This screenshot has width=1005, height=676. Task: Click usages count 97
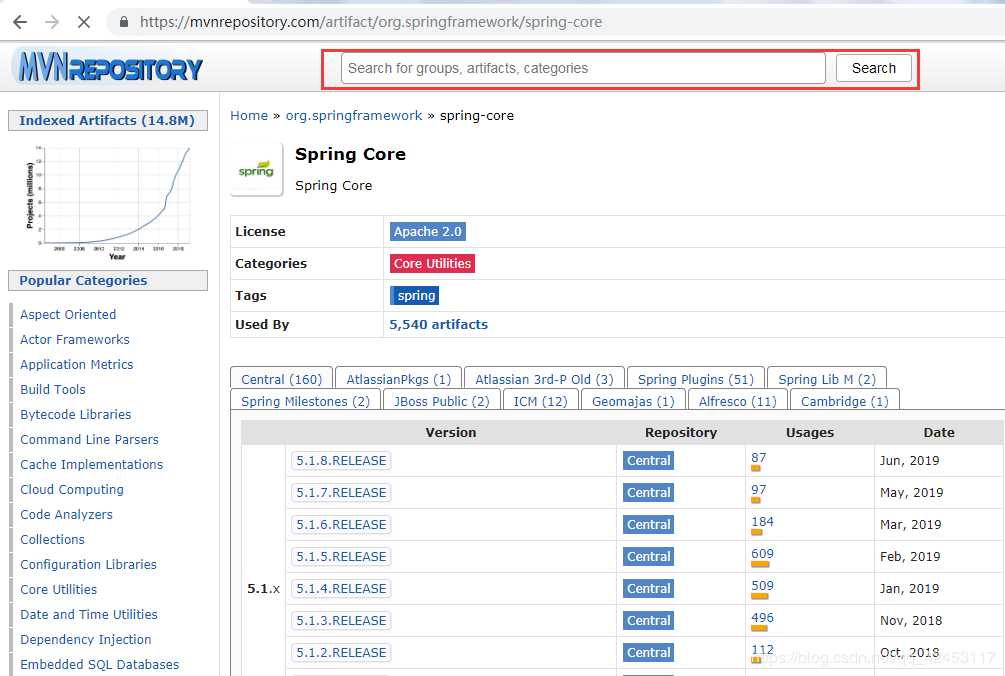(759, 490)
